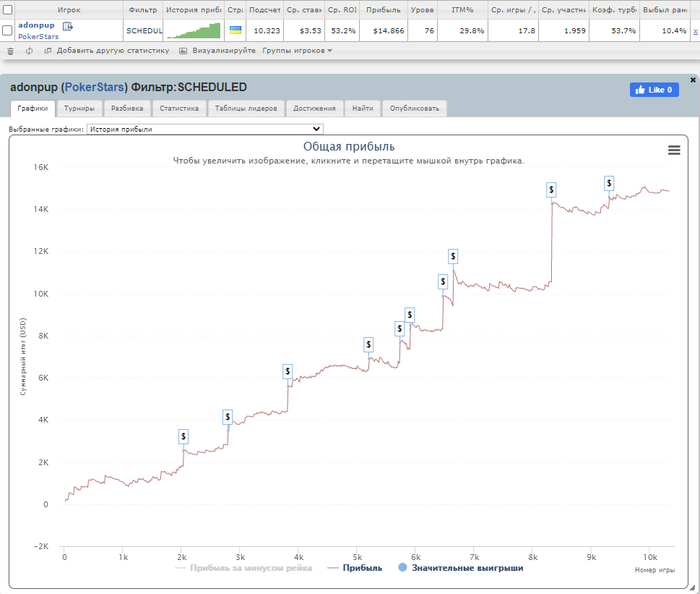Click 'Добавить другую статистику' button

click(x=107, y=51)
